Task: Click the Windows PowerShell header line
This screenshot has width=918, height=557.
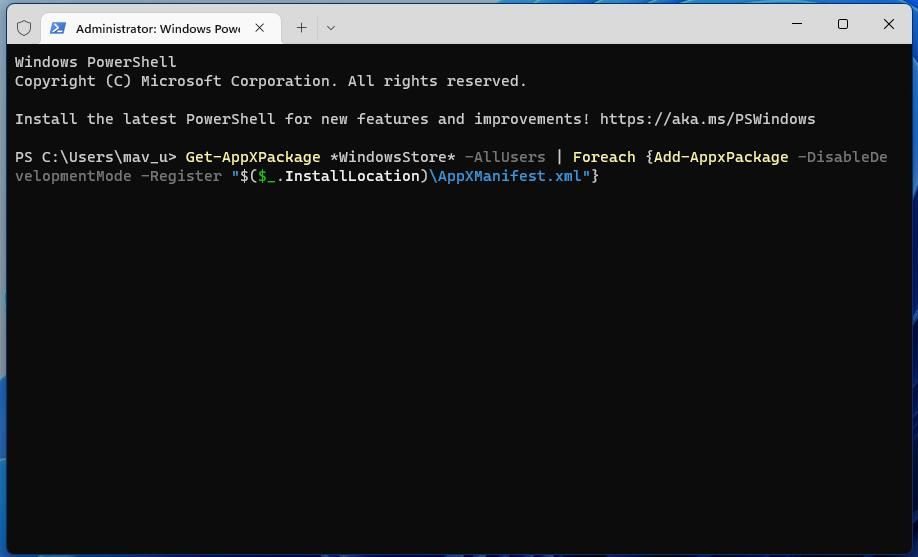Action: (95, 62)
